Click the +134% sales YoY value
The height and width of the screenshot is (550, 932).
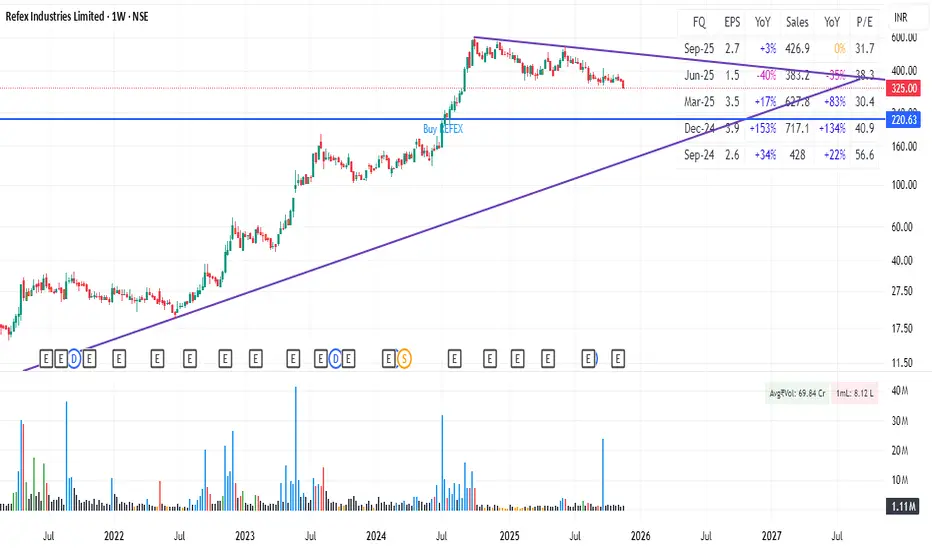tap(832, 128)
